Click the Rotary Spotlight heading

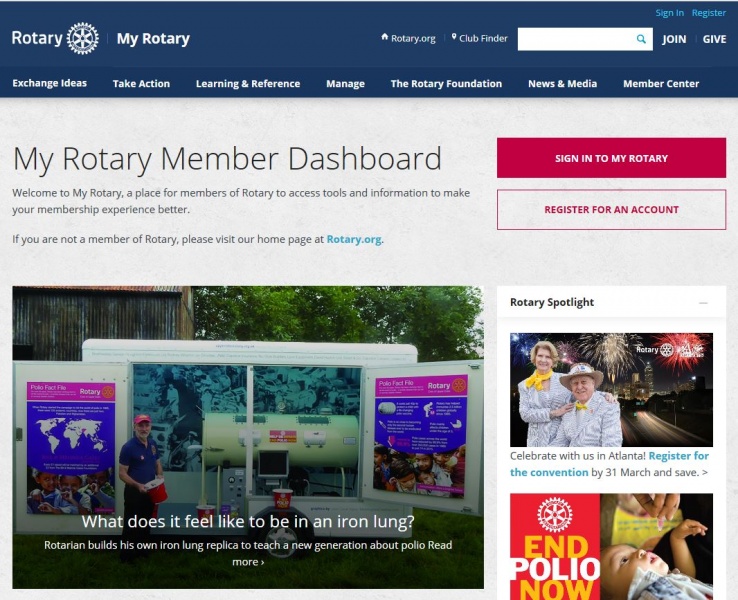click(x=552, y=302)
